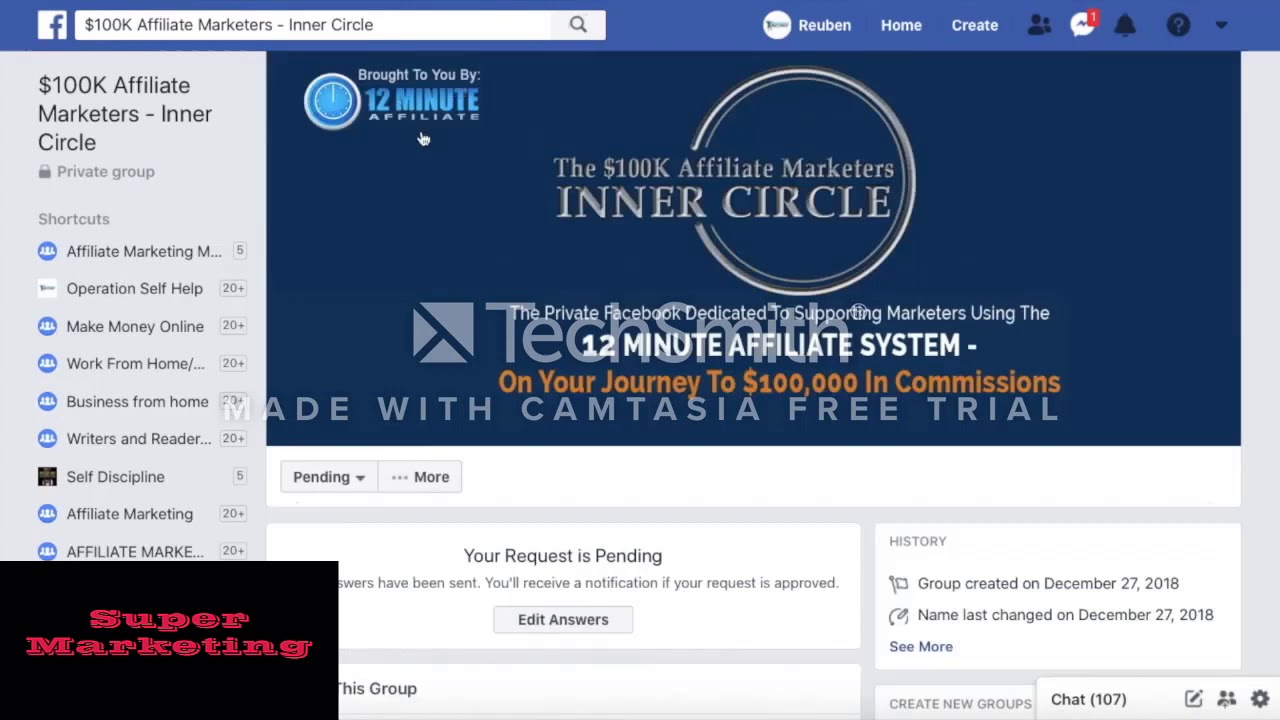Open the Pending dropdown button
This screenshot has height=720, width=1280.
click(329, 477)
